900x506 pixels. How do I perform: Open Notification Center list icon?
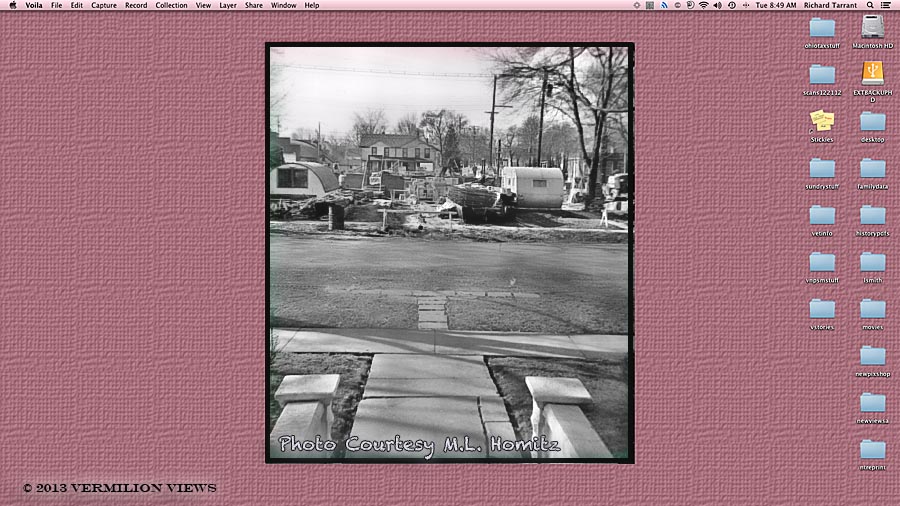886,5
